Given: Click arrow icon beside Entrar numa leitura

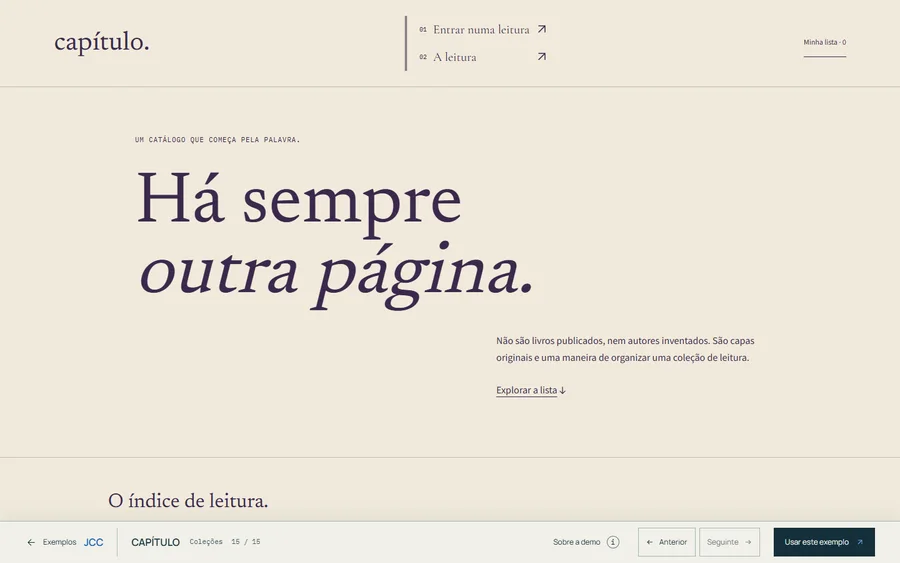Looking at the screenshot, I should 541,29.
